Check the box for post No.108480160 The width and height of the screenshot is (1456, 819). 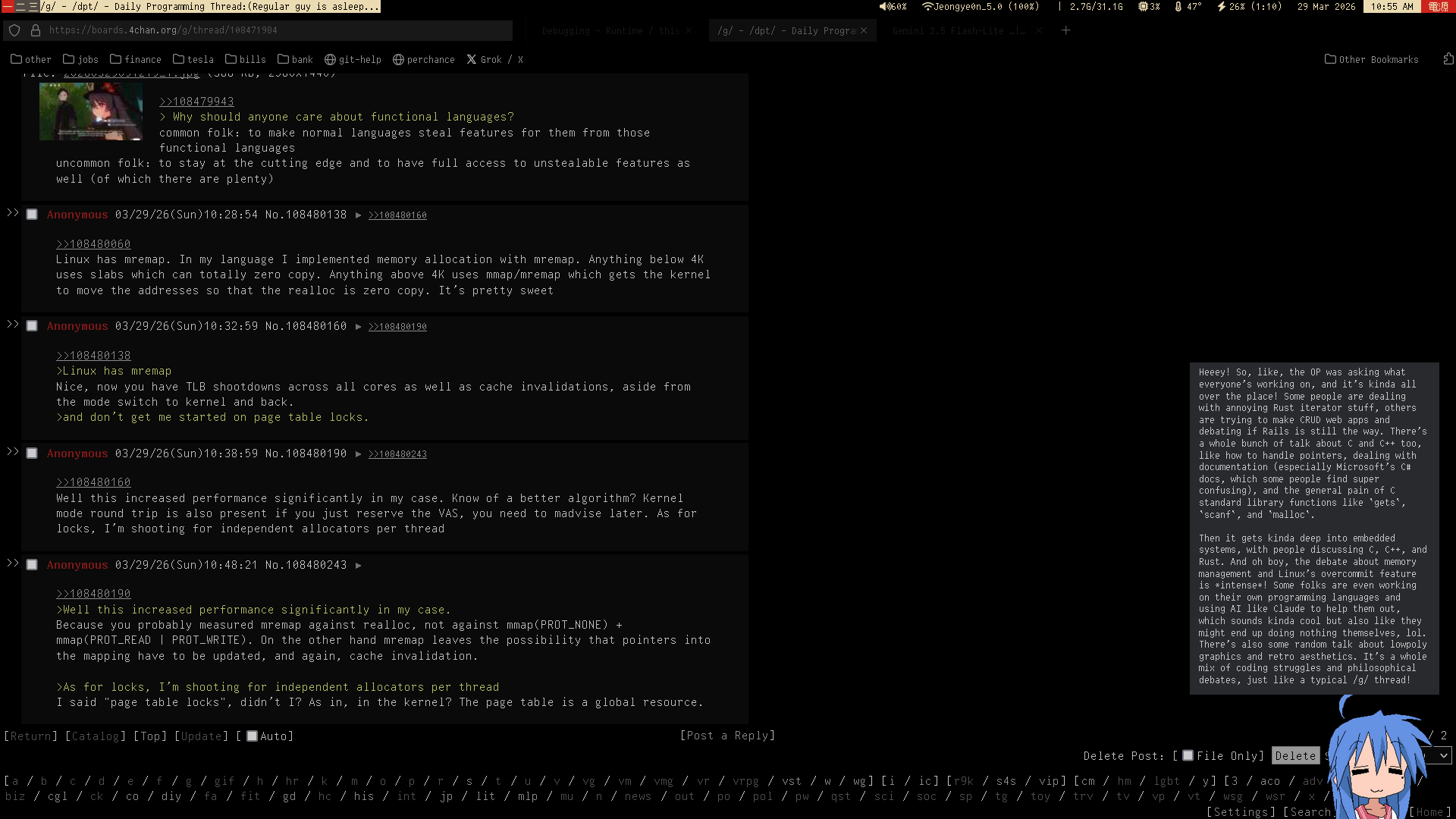pos(32,326)
